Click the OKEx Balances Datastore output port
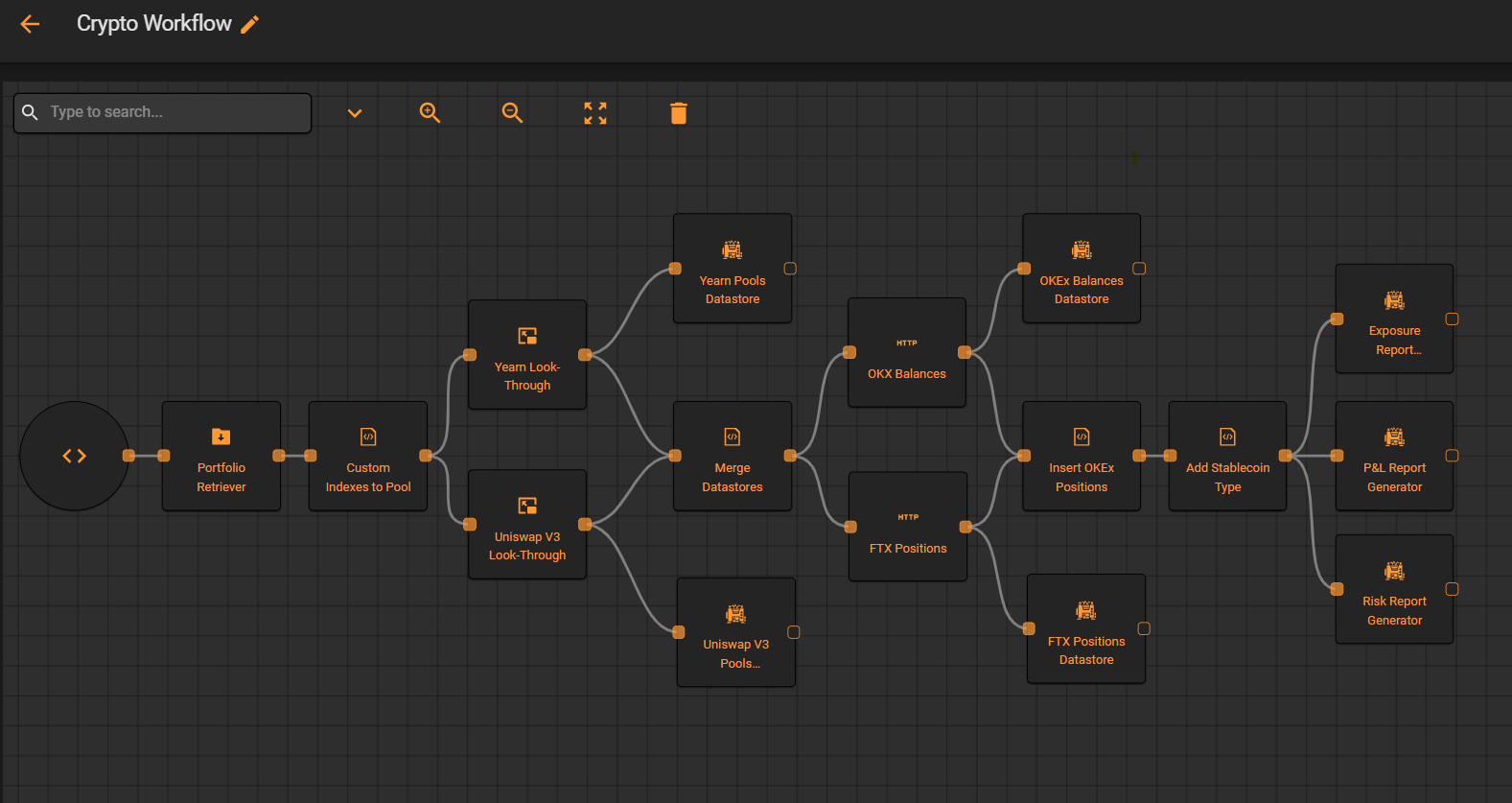The width and height of the screenshot is (1512, 803). click(x=1139, y=269)
